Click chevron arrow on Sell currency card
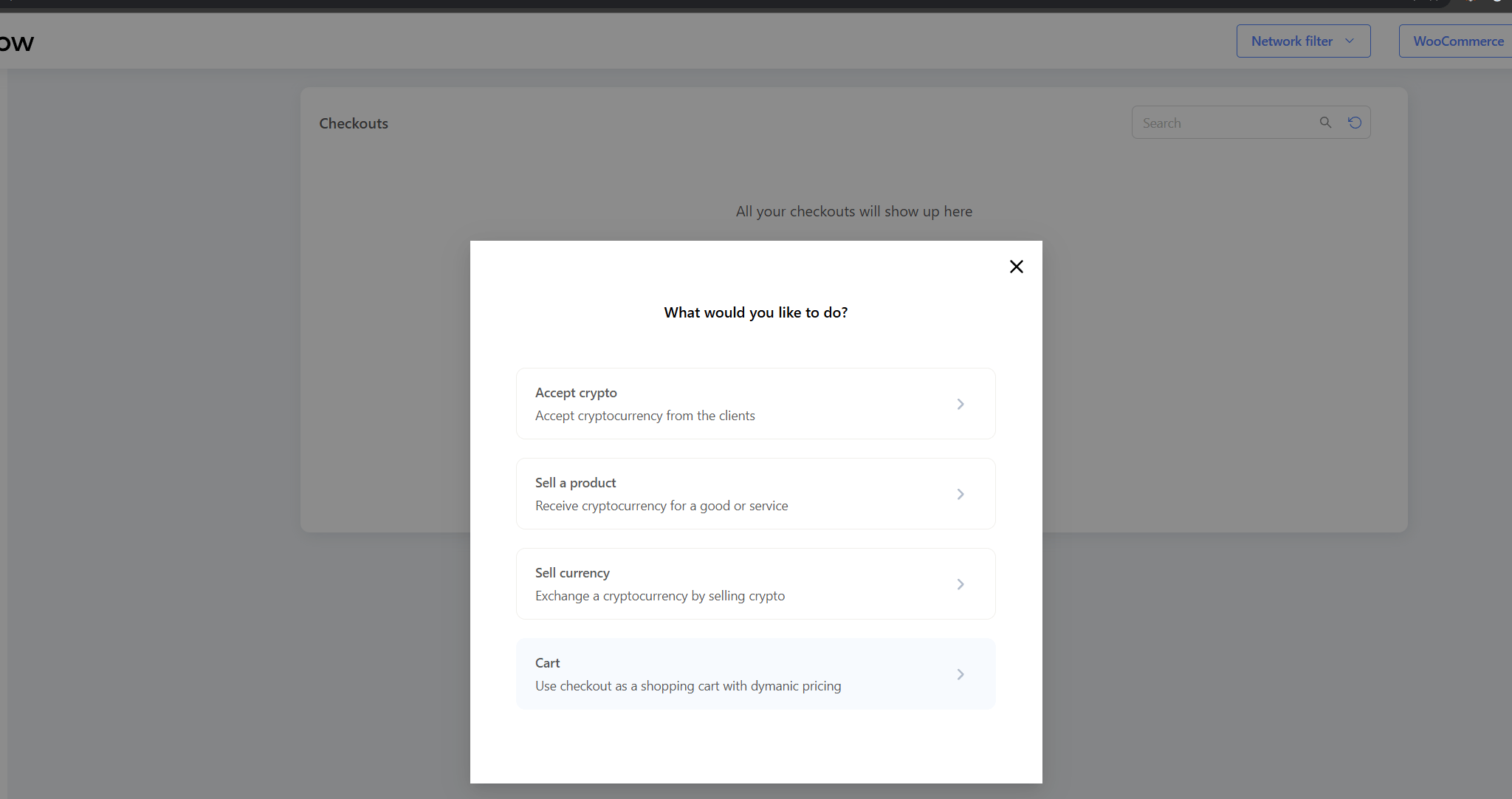 (961, 584)
